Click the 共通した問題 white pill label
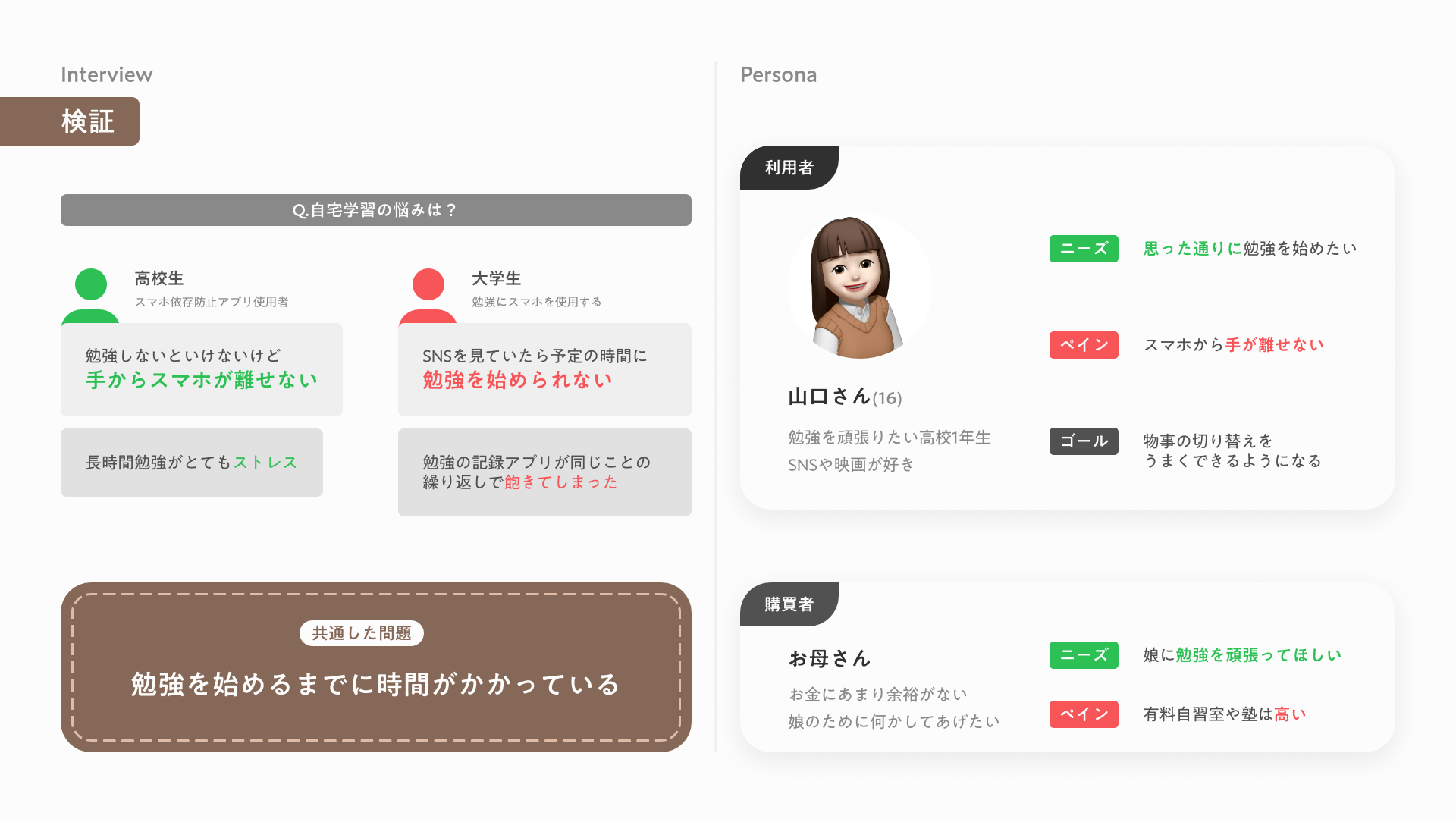The height and width of the screenshot is (819, 1456). (361, 633)
